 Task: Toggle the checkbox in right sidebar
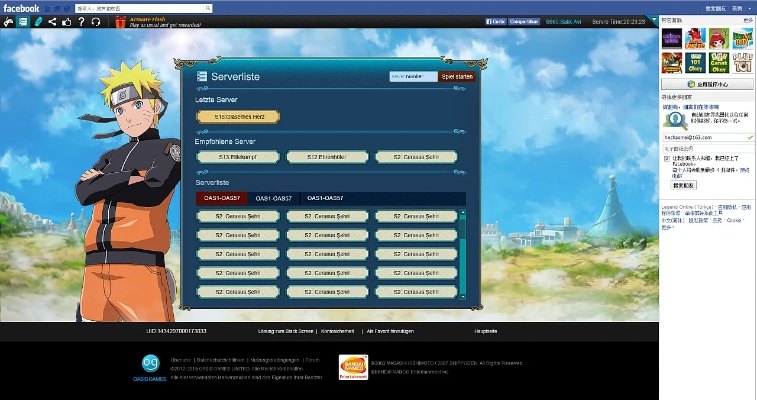(667, 158)
